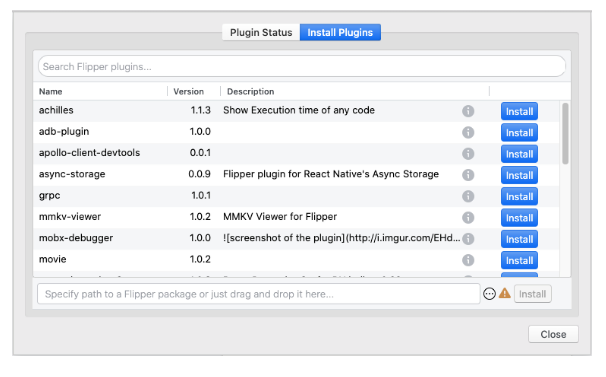The image size is (606, 377).
Task: Select the achilles row name
Action: coord(56,110)
